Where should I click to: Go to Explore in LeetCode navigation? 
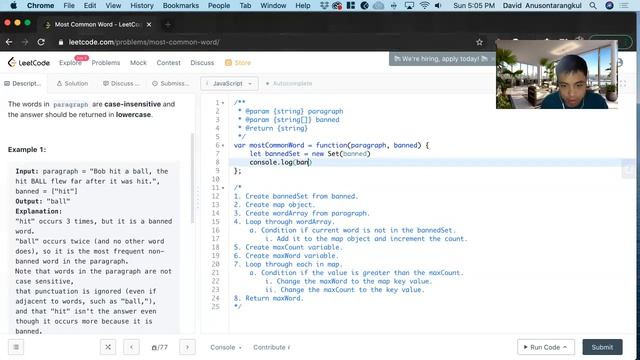coord(70,62)
